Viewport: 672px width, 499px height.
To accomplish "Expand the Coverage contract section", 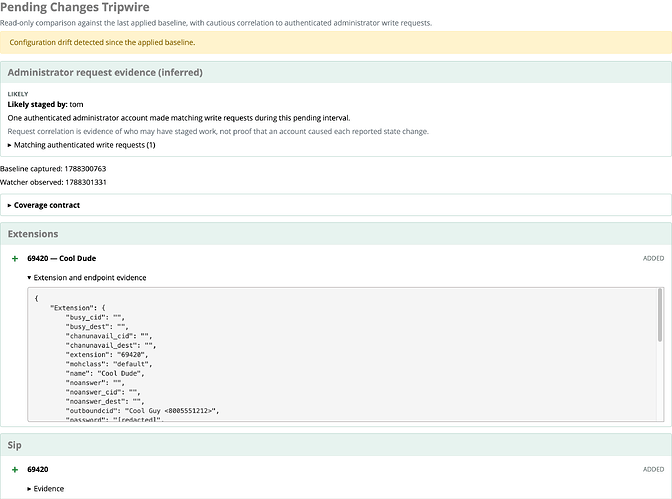I will (44, 205).
